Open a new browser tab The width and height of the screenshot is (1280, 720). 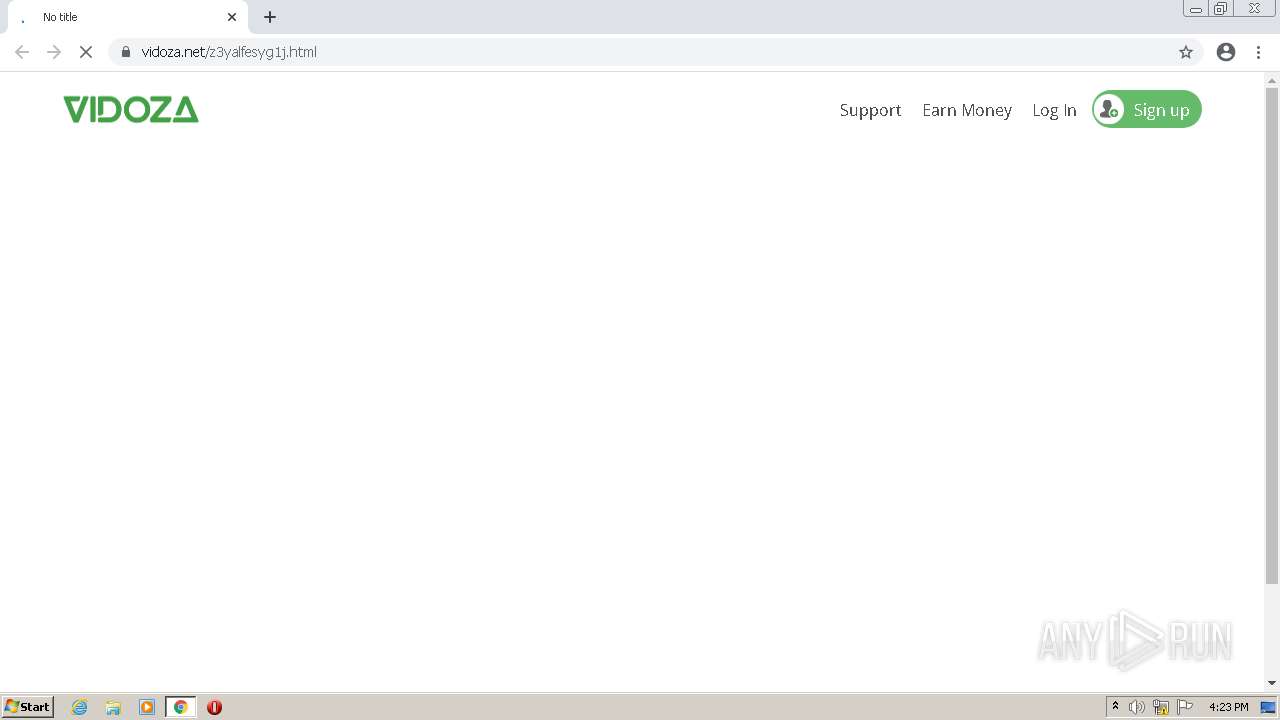coord(270,17)
